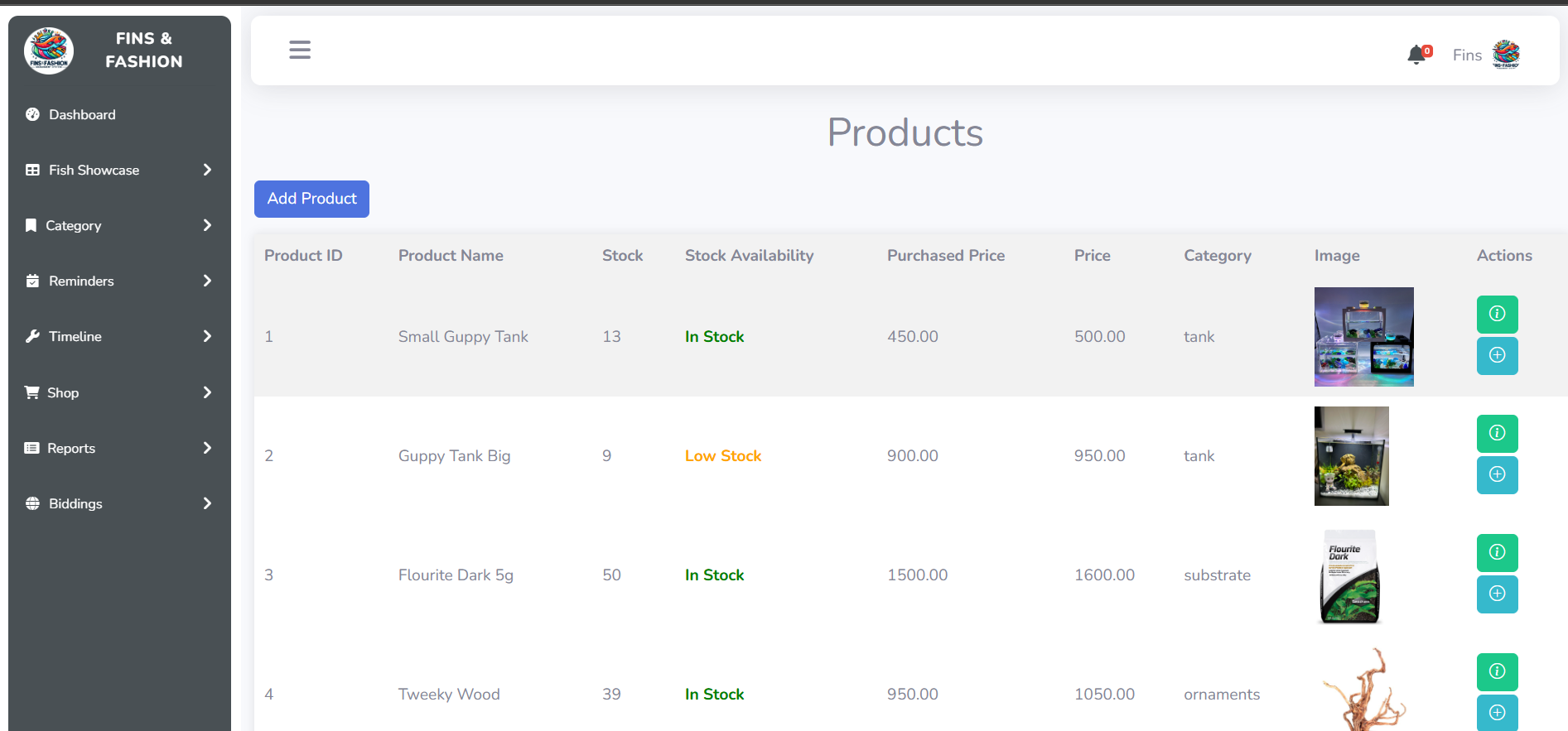Click the Fins profile avatar
Screen dimensions: 1568x731
(x=1505, y=55)
